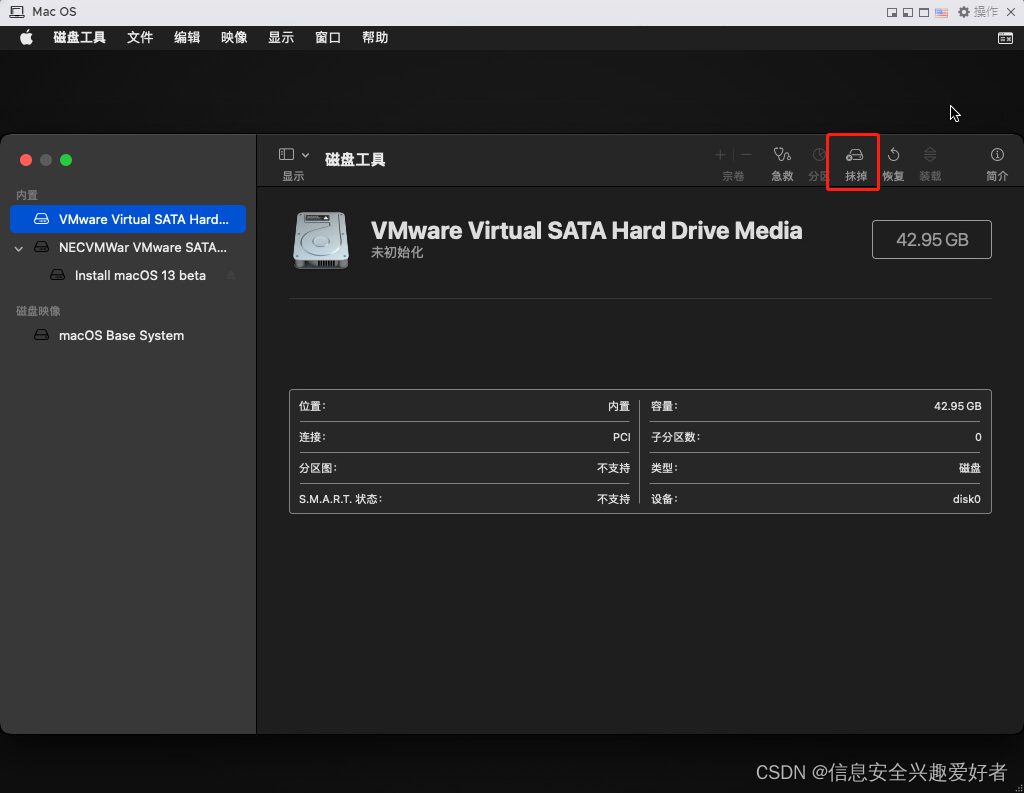Click the 急救 (First Aid) stethoscope icon
The width and height of the screenshot is (1024, 793).
tap(782, 155)
